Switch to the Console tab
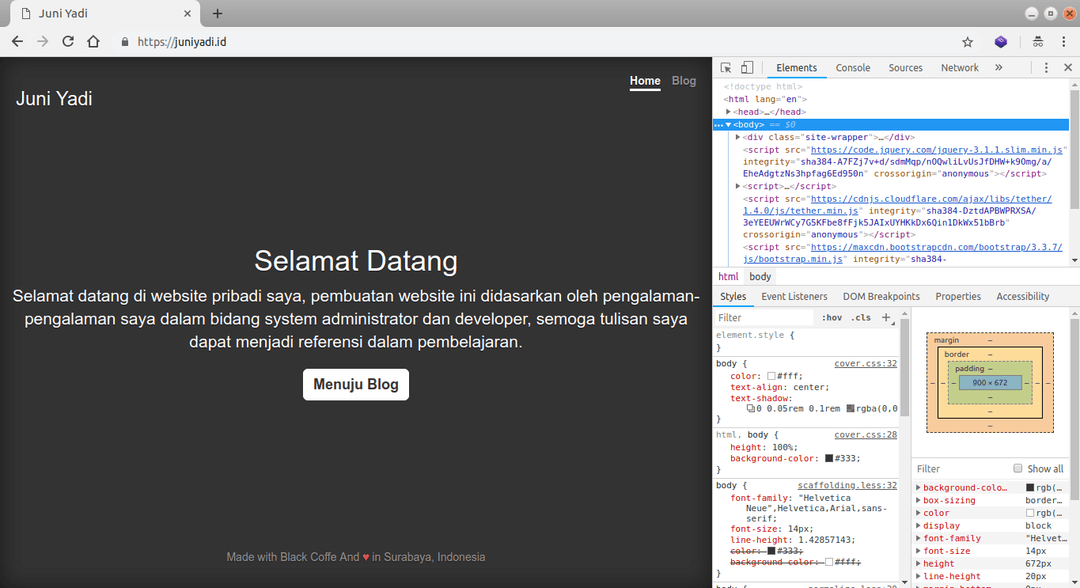This screenshot has height=588, width=1080. (853, 68)
